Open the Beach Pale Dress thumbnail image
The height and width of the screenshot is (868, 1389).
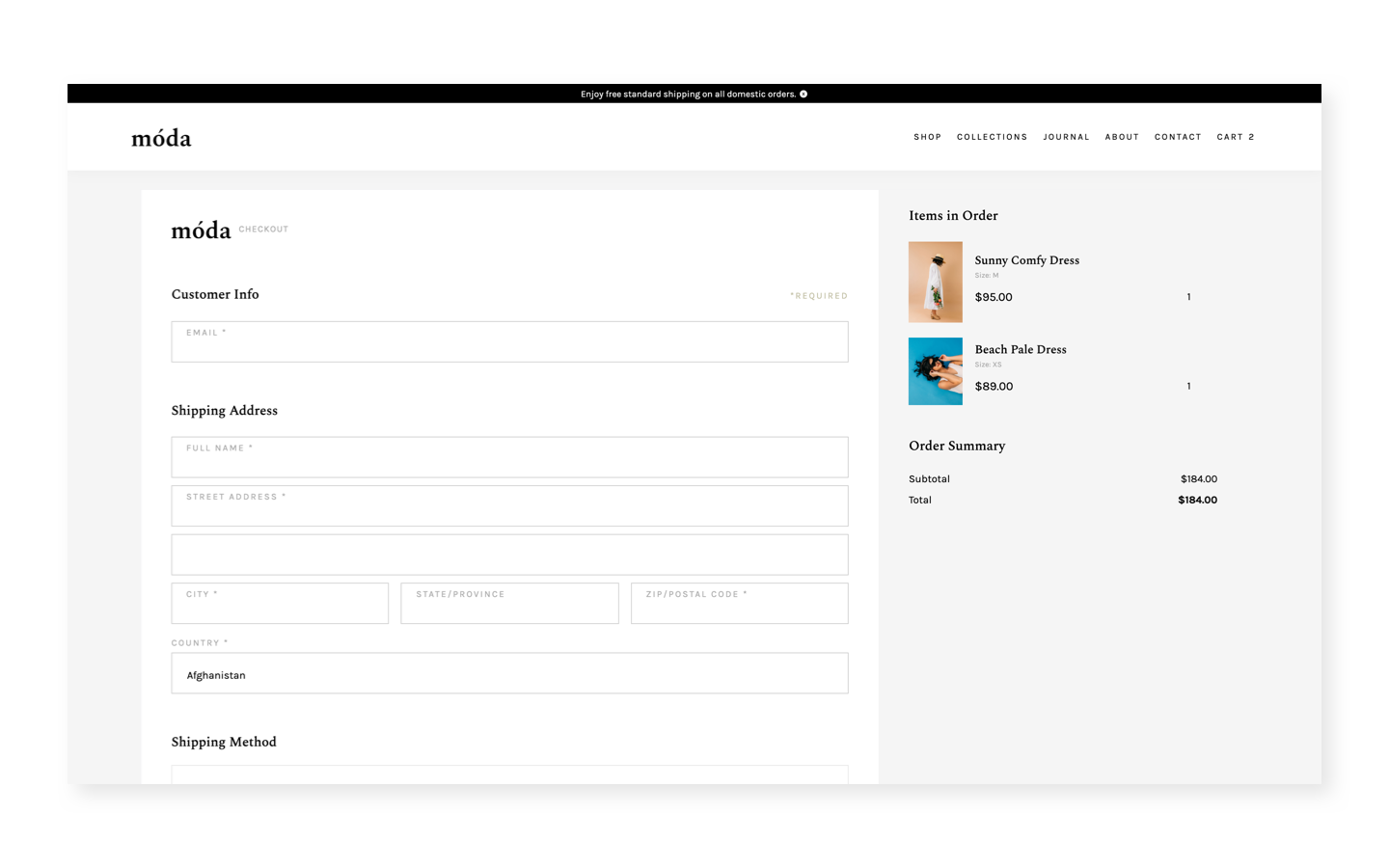pyautogui.click(x=935, y=370)
